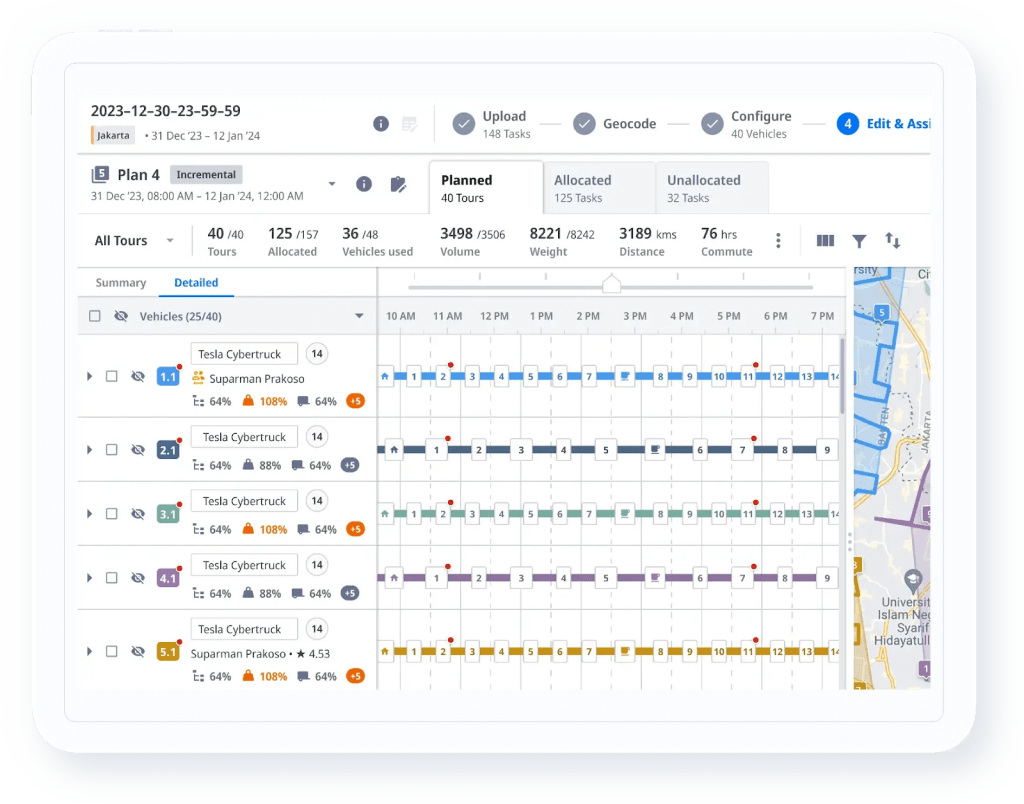Toggle visibility of tour 2.1

(138, 449)
